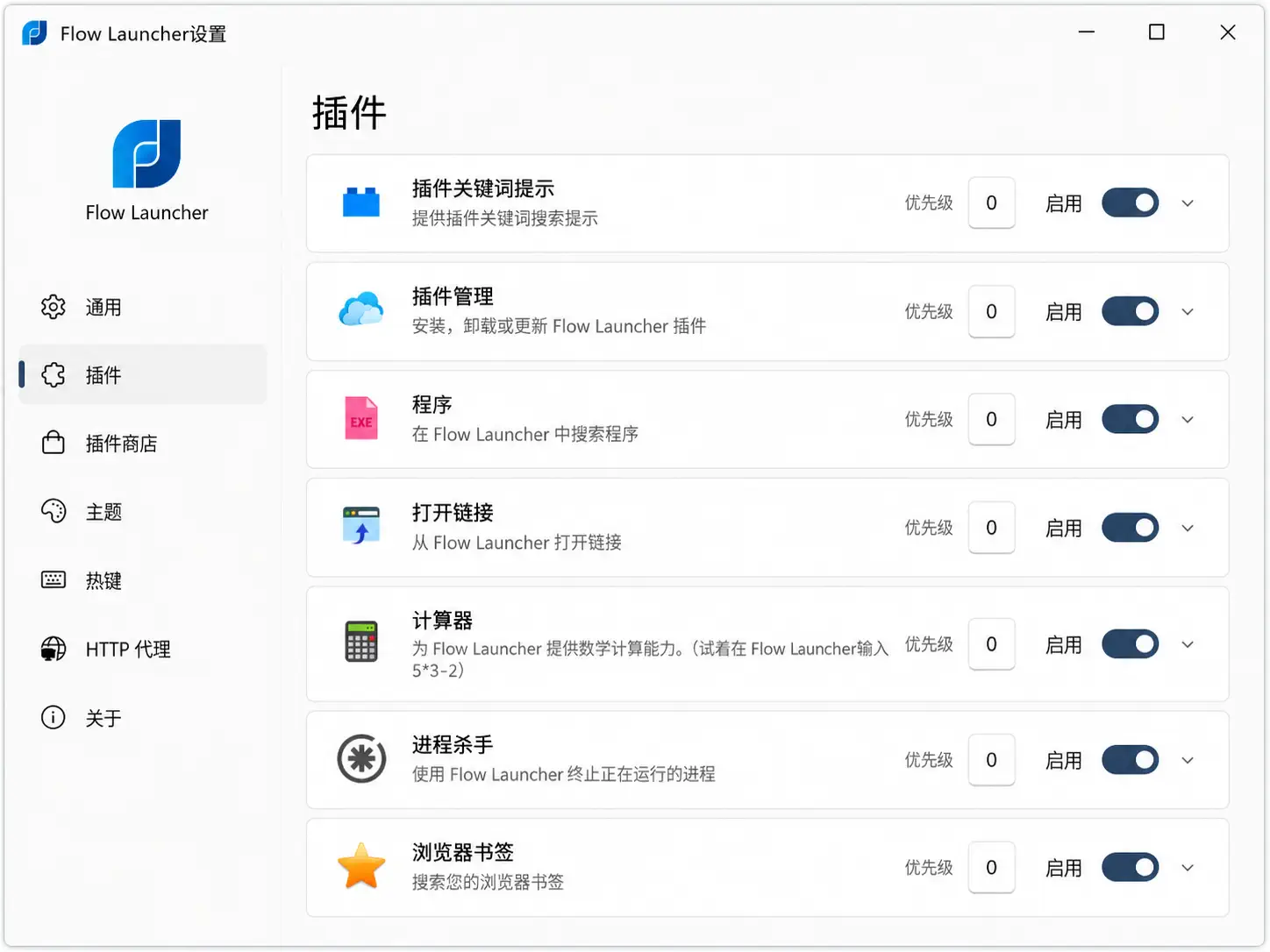Turn off the 打开链接 plugin switch

[1130, 528]
